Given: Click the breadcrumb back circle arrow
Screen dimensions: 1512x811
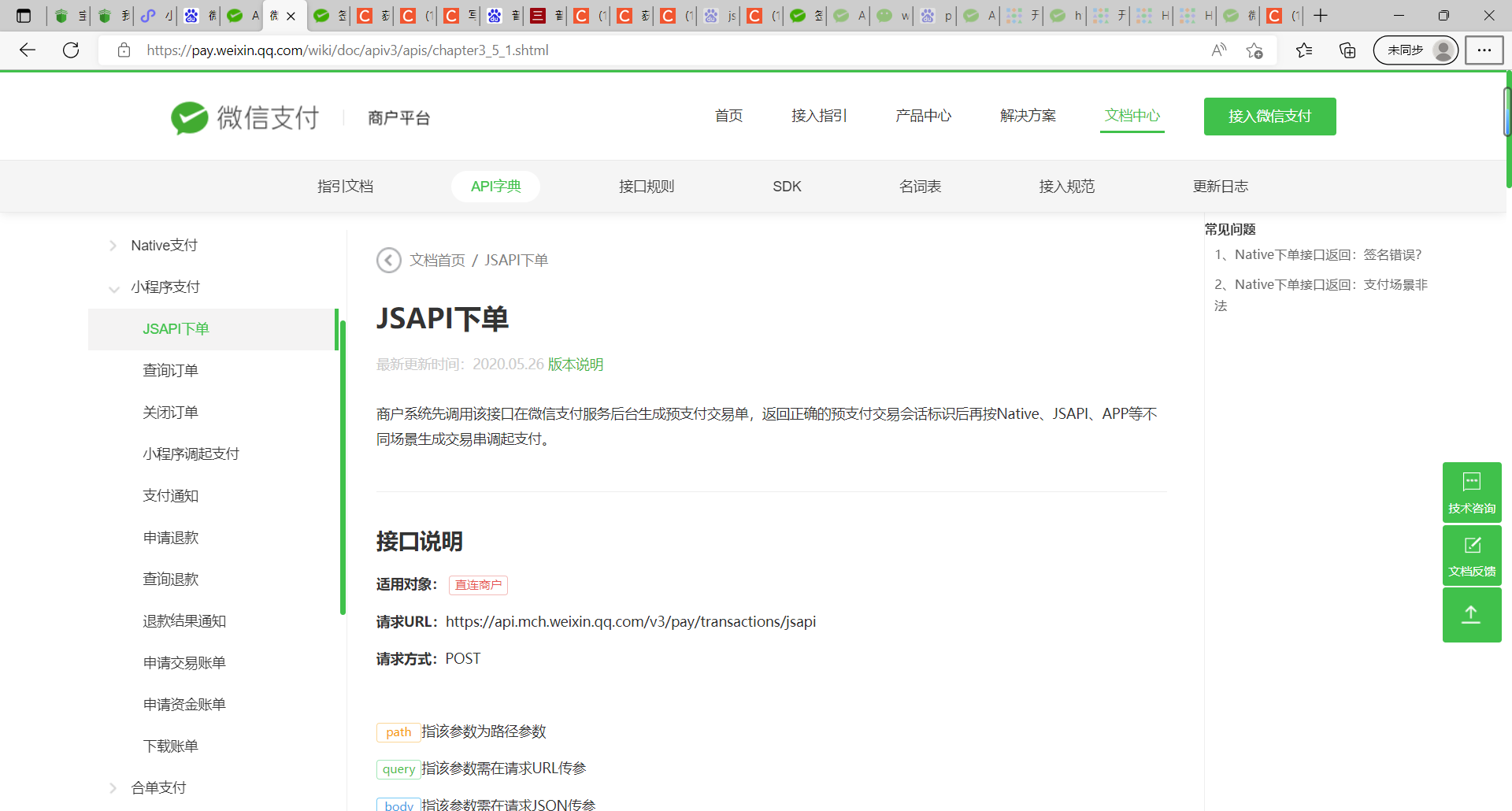Looking at the screenshot, I should [388, 260].
